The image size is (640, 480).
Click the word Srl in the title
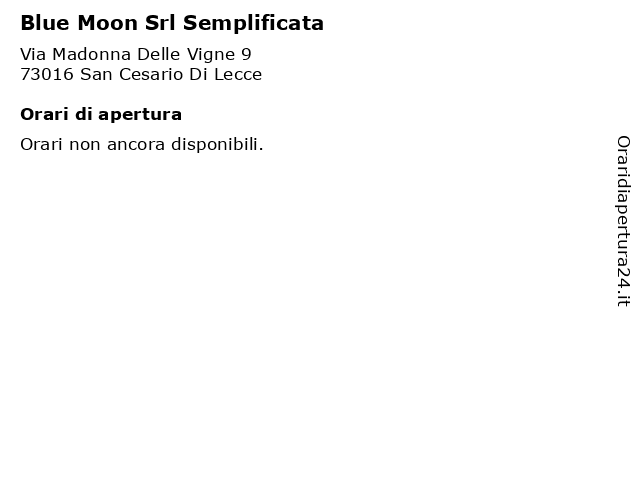tap(160, 23)
